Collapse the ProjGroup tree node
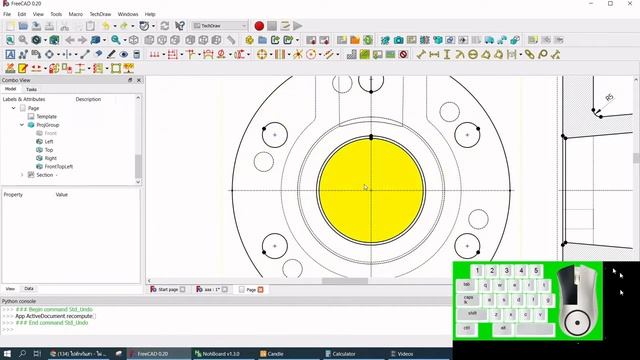 pyautogui.click(x=22, y=125)
